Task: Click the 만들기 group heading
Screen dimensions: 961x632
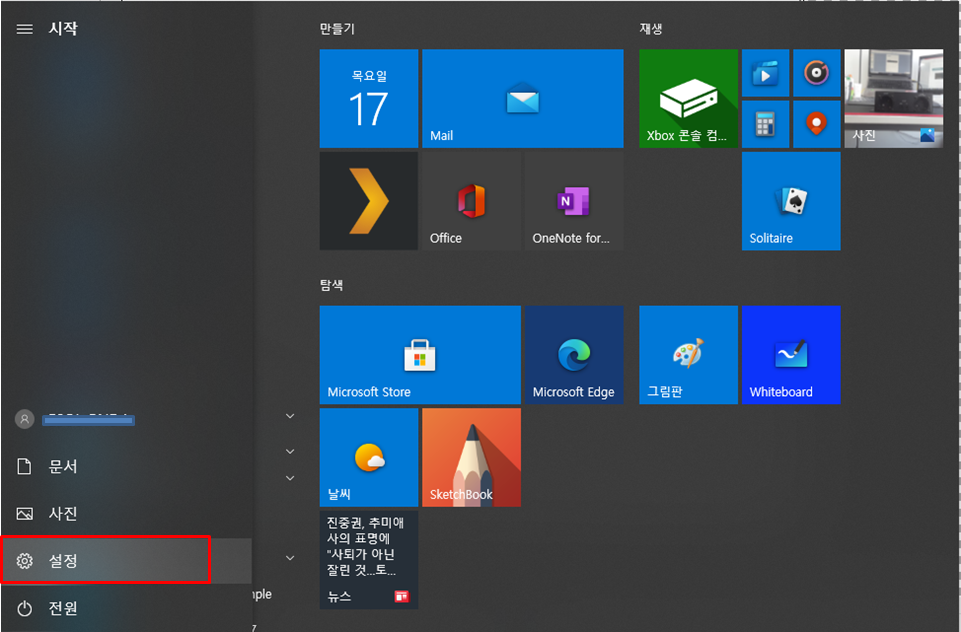Action: [x=337, y=29]
